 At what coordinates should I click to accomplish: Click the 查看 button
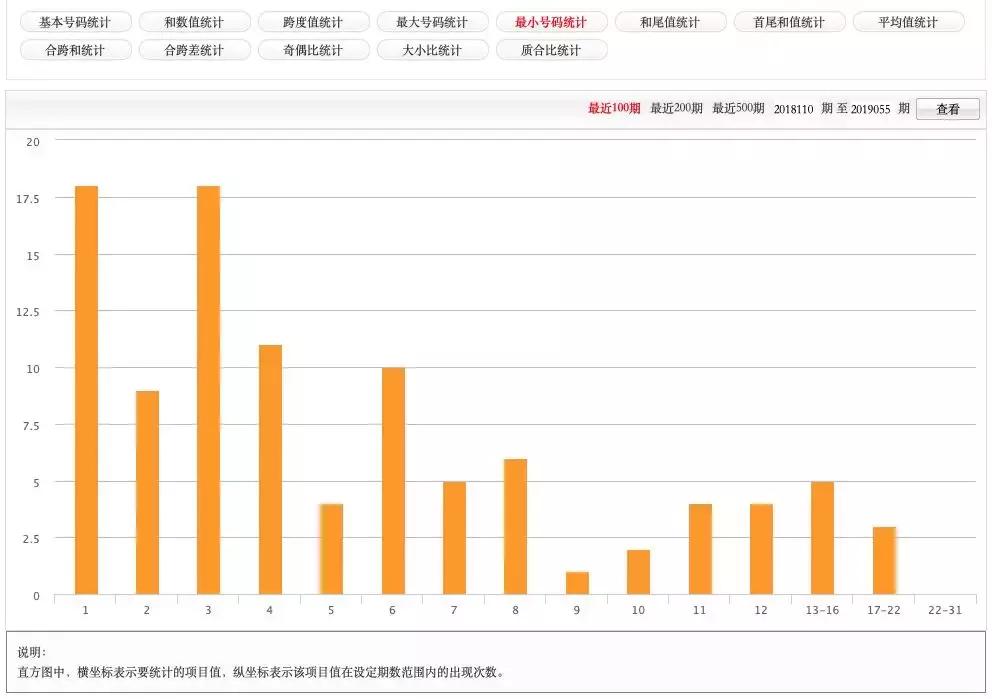pyautogui.click(x=948, y=109)
